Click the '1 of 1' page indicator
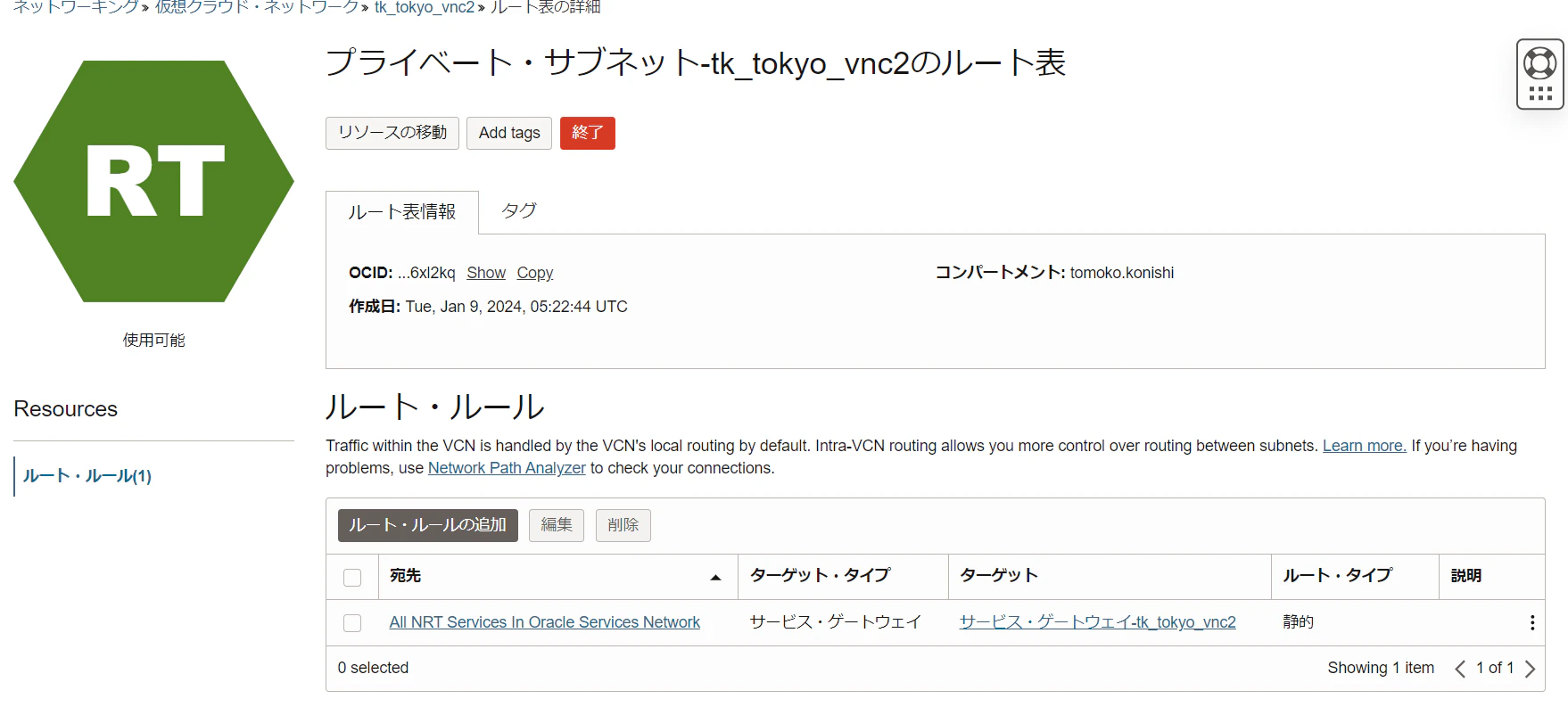Image resolution: width=1568 pixels, height=707 pixels. point(1495,668)
